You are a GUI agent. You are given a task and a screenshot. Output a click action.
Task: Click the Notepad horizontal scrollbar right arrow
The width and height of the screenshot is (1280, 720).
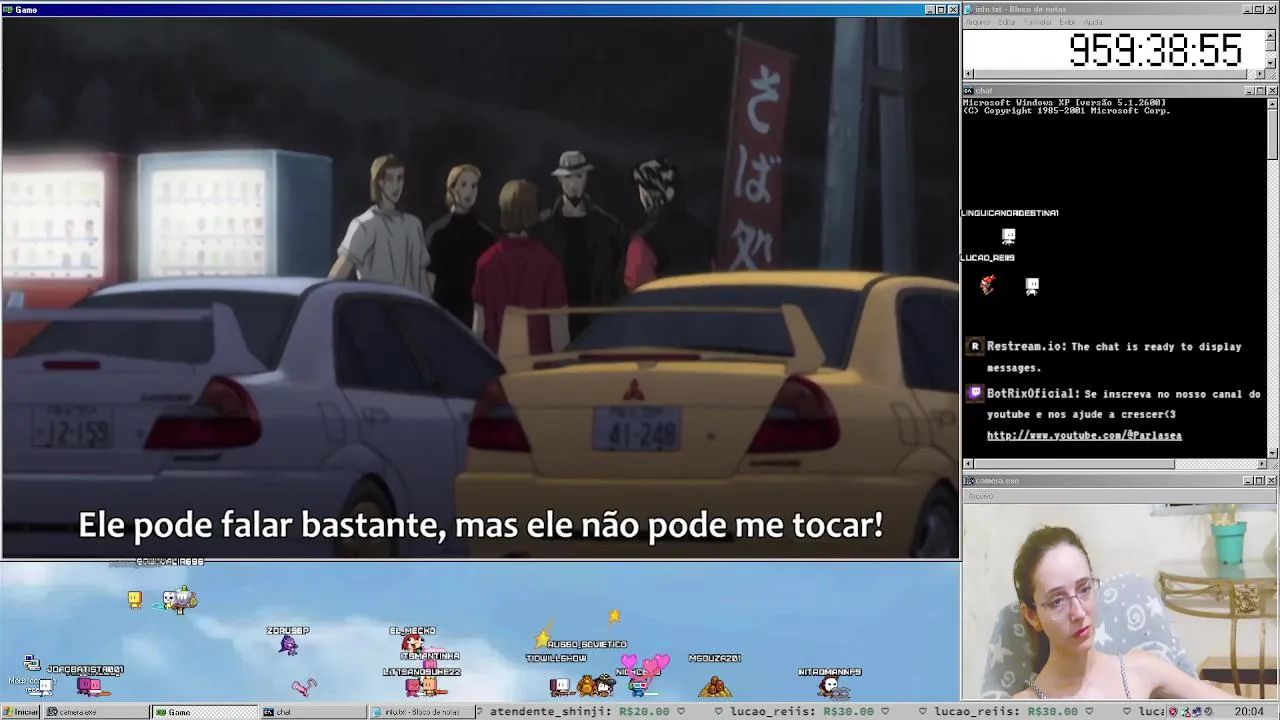1261,74
